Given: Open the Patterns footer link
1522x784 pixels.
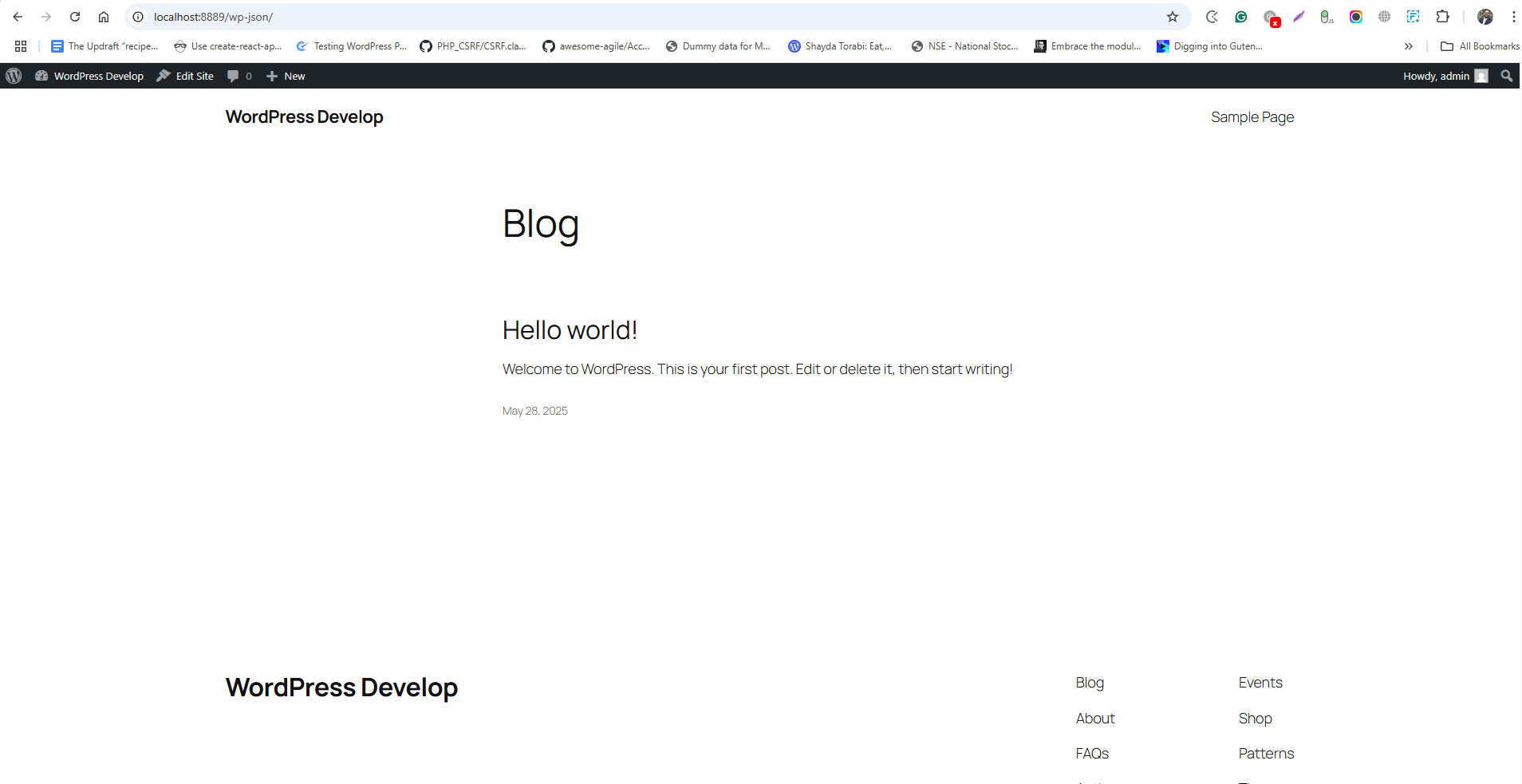Looking at the screenshot, I should (x=1266, y=754).
